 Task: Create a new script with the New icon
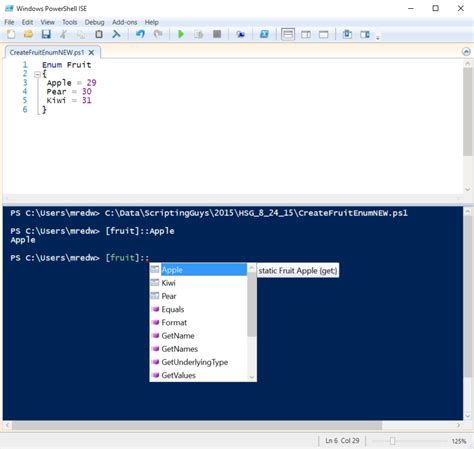[x=11, y=34]
